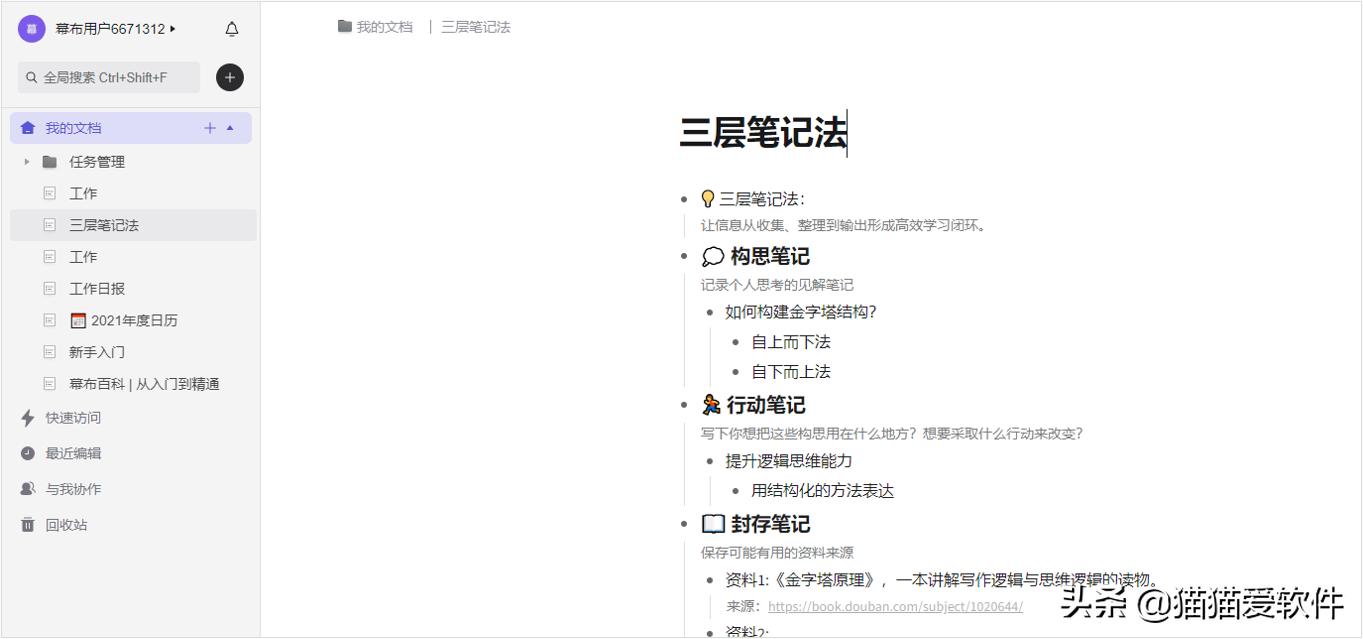
Task: Click the 任务管理 folder icon
Action: (x=50, y=161)
